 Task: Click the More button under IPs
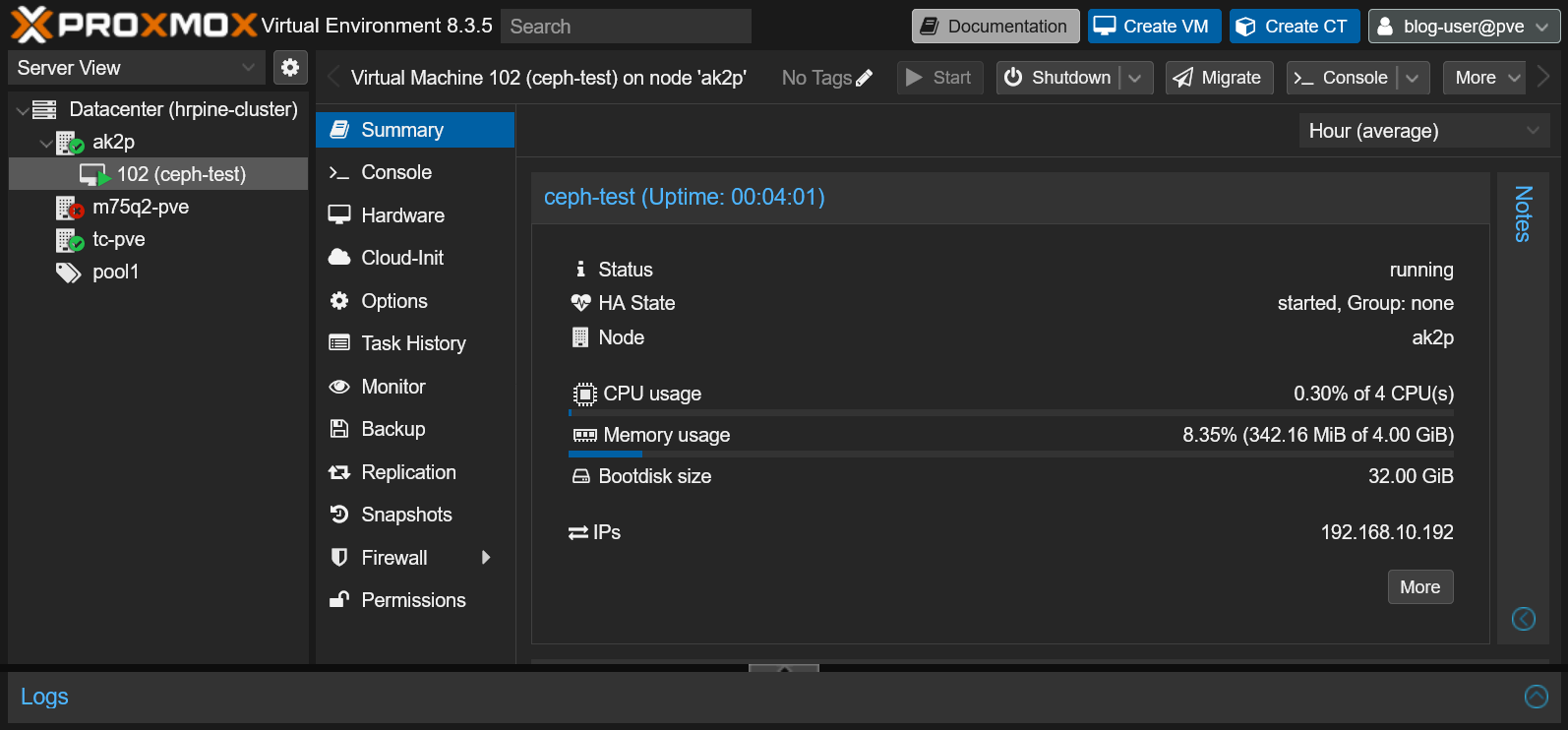(1420, 587)
